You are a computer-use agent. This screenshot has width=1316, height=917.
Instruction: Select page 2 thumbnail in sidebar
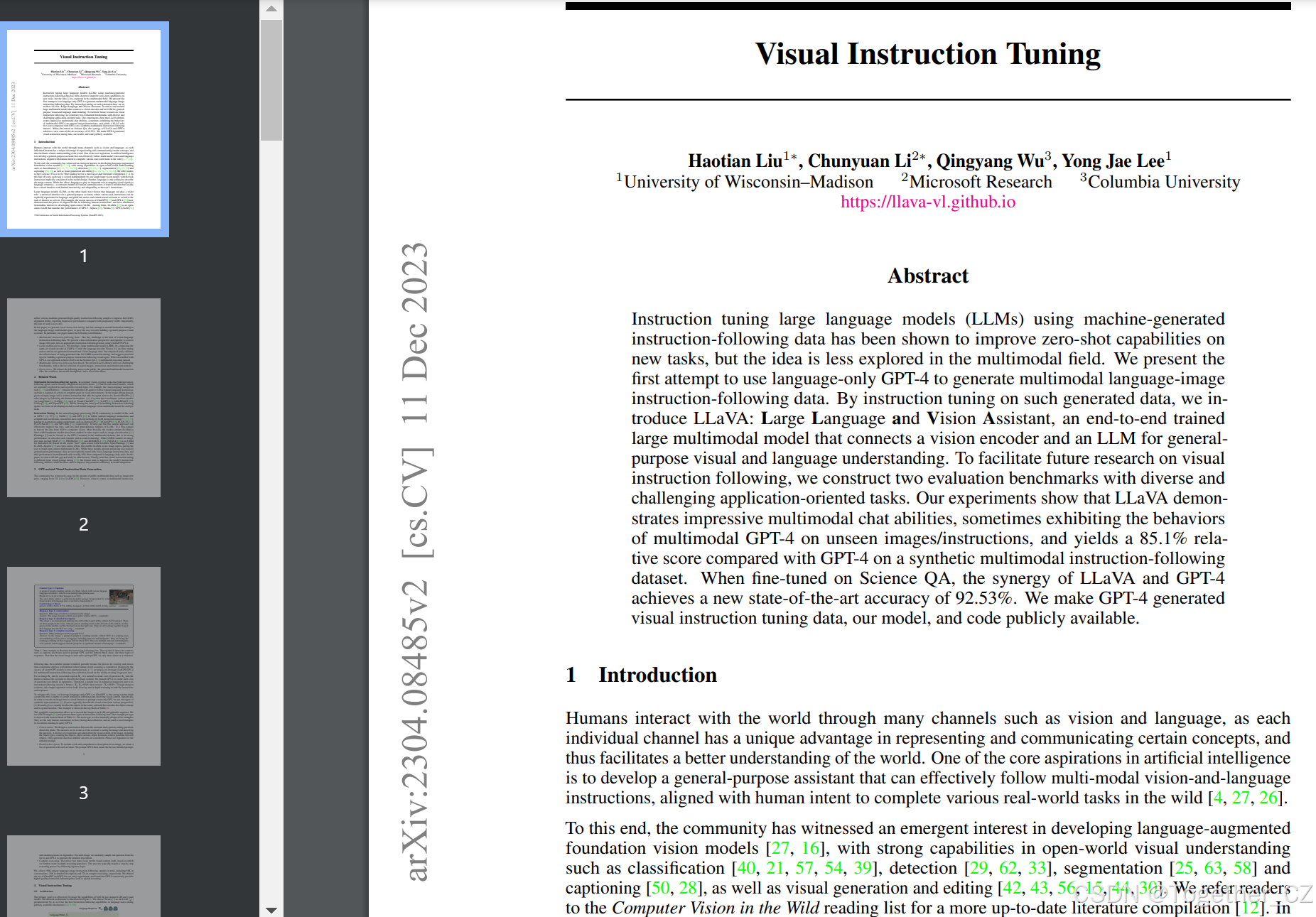pyautogui.click(x=84, y=398)
